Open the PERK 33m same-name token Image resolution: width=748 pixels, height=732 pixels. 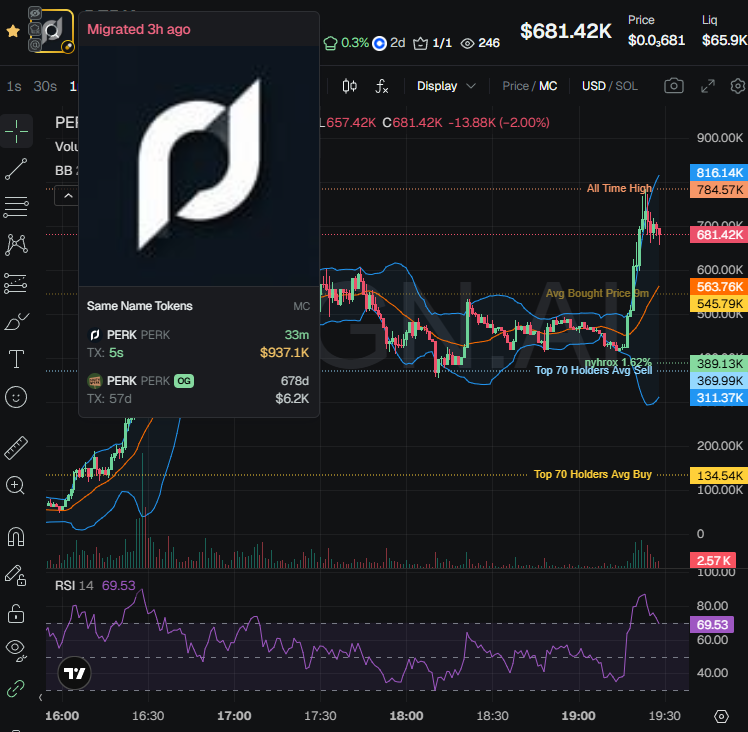(x=198, y=344)
